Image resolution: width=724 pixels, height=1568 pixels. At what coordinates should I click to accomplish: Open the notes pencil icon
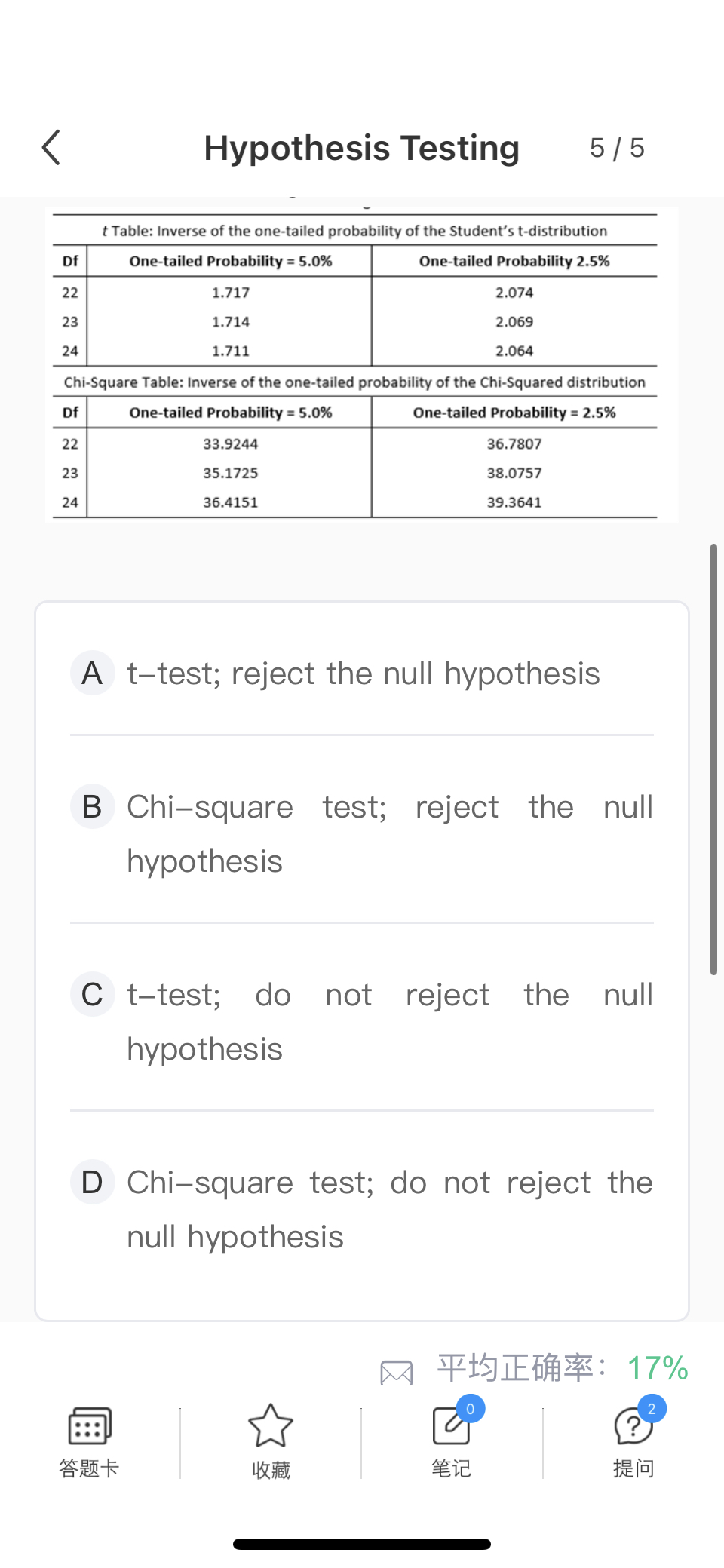click(450, 1426)
